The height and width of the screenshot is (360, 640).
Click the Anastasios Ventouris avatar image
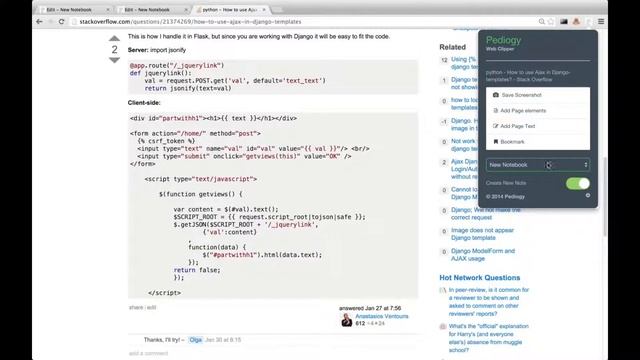coord(347,320)
